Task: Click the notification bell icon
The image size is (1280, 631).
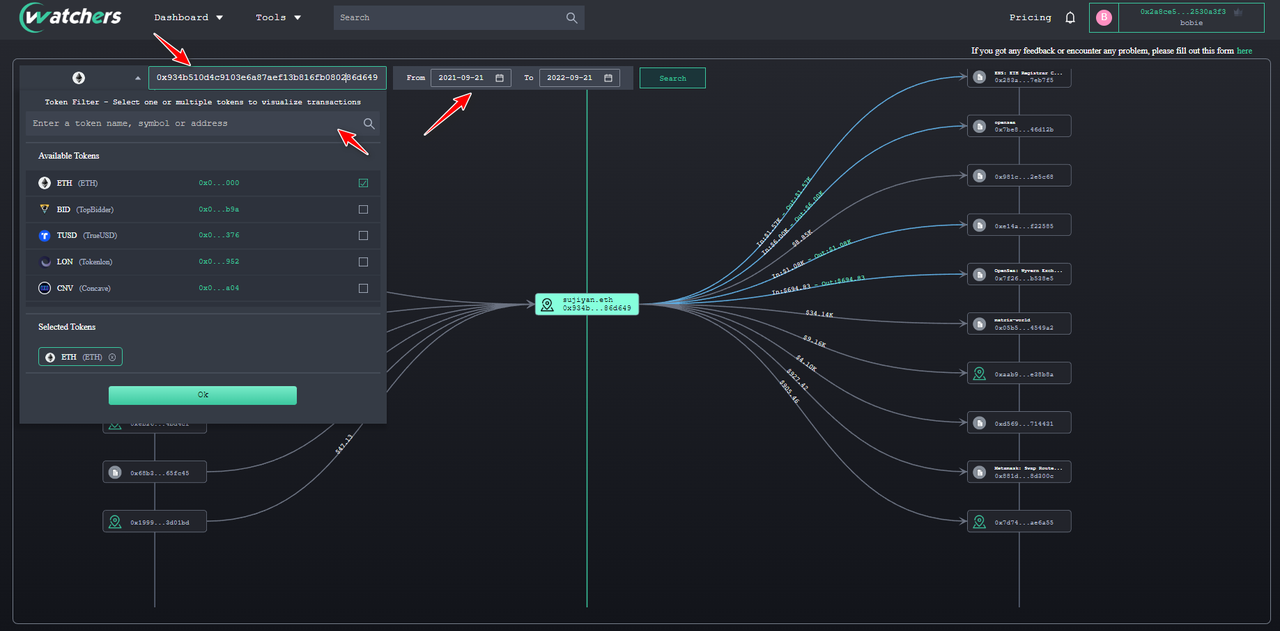Action: 1070,18
